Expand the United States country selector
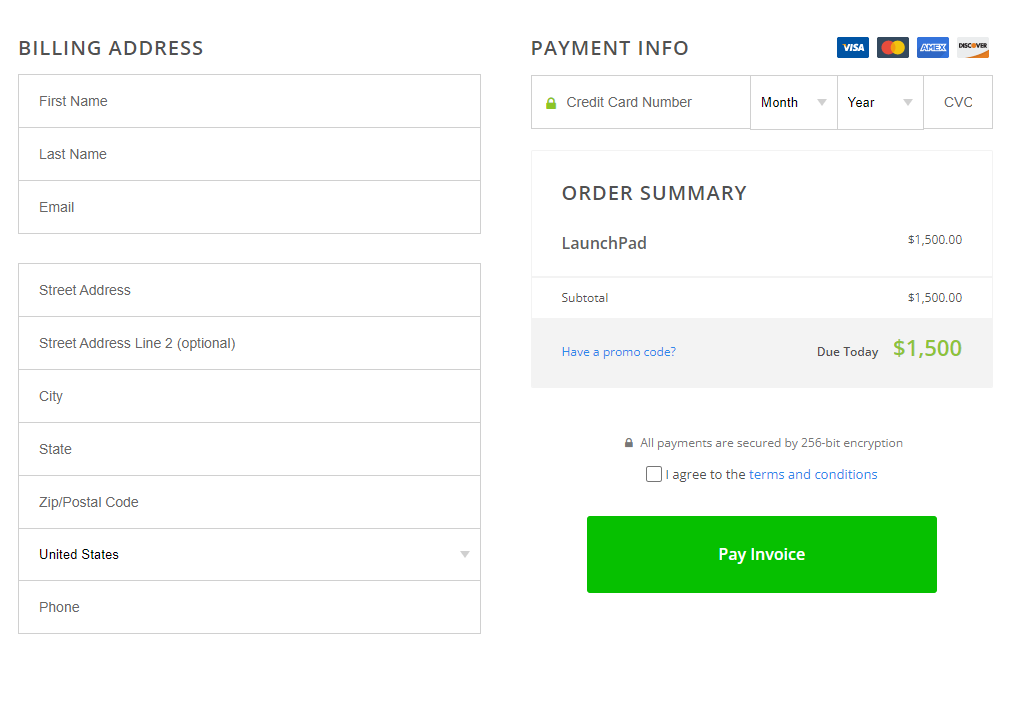This screenshot has width=1027, height=725. coord(249,554)
